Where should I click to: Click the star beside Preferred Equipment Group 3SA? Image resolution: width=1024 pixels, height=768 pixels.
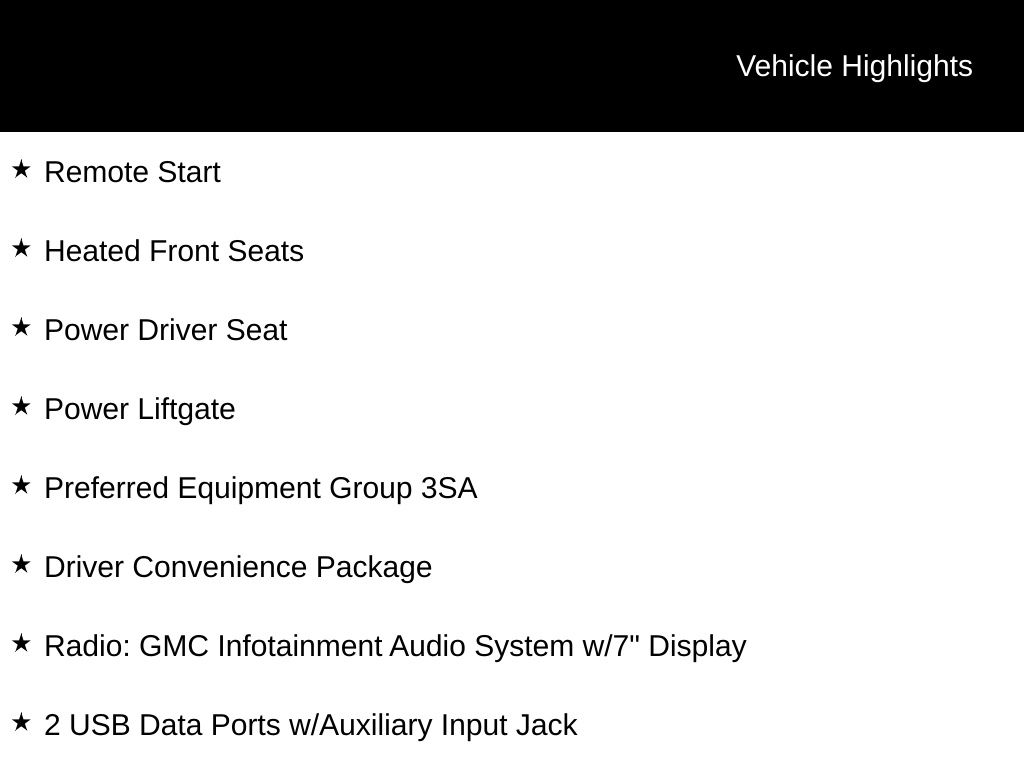[22, 486]
